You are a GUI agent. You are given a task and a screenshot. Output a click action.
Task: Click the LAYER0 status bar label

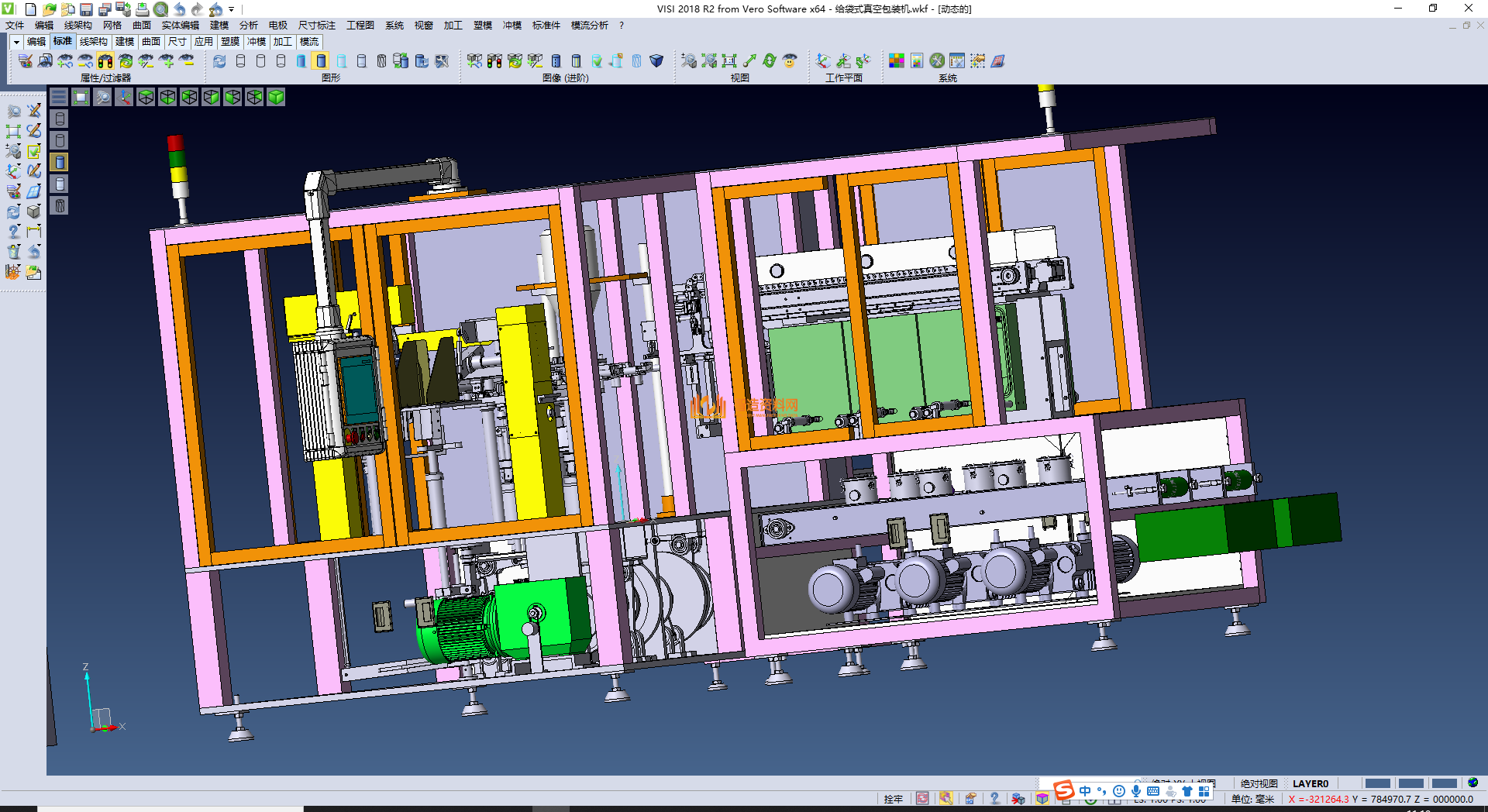coord(1311,783)
